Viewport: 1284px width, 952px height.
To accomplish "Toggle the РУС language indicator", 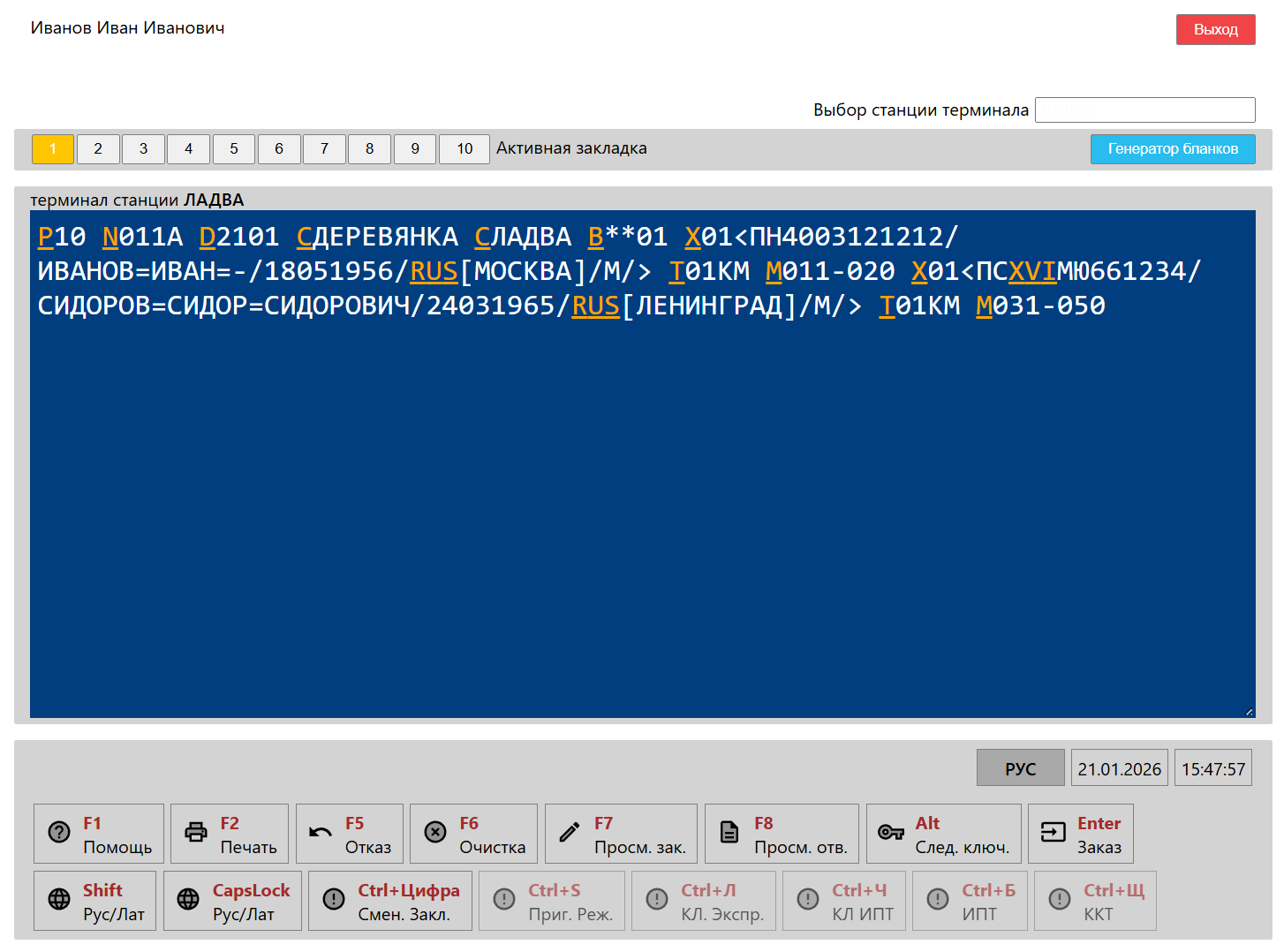I will (1020, 768).
